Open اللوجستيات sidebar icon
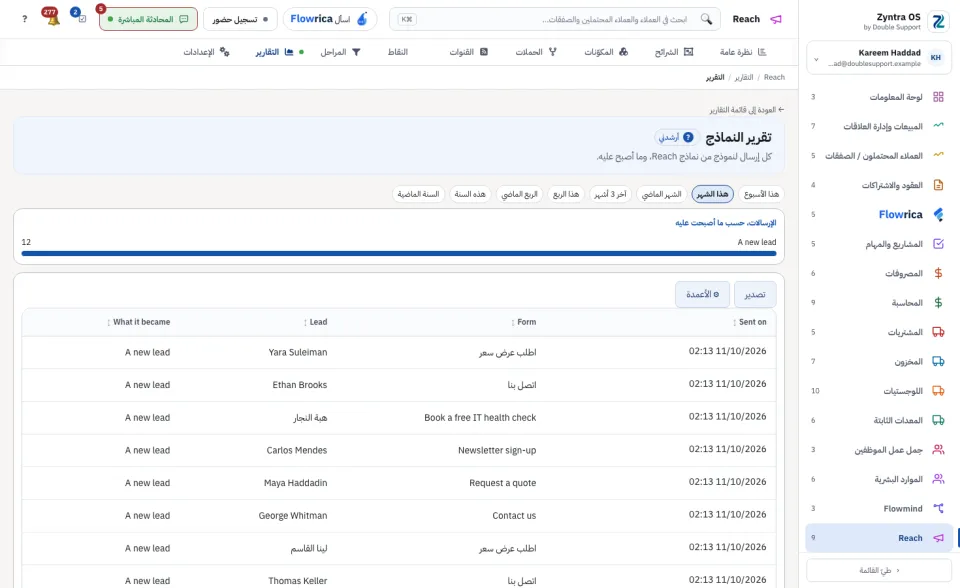 click(938, 391)
